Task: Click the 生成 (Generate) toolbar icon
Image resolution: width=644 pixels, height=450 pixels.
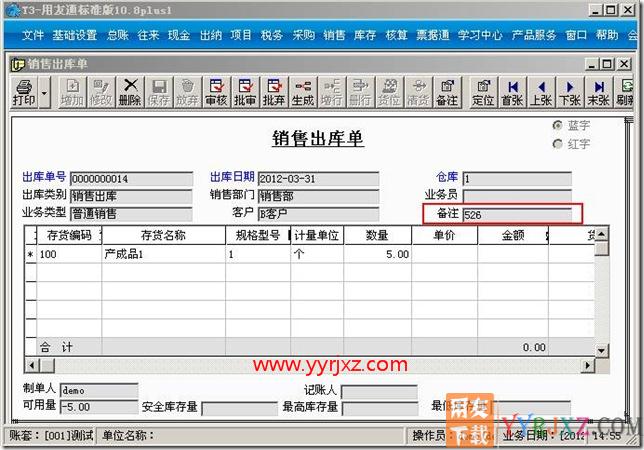Action: [303, 93]
